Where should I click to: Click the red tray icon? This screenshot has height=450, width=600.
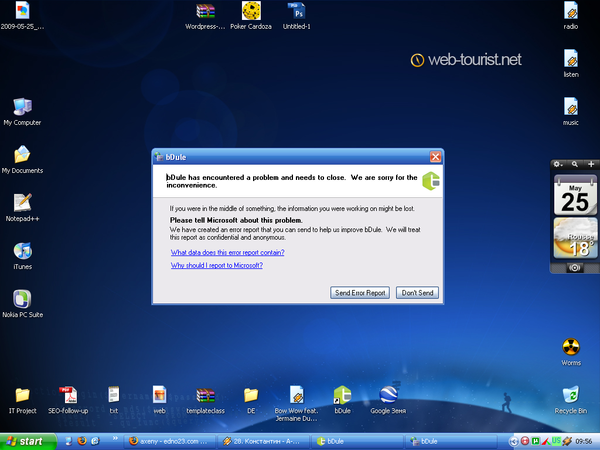coord(525,441)
